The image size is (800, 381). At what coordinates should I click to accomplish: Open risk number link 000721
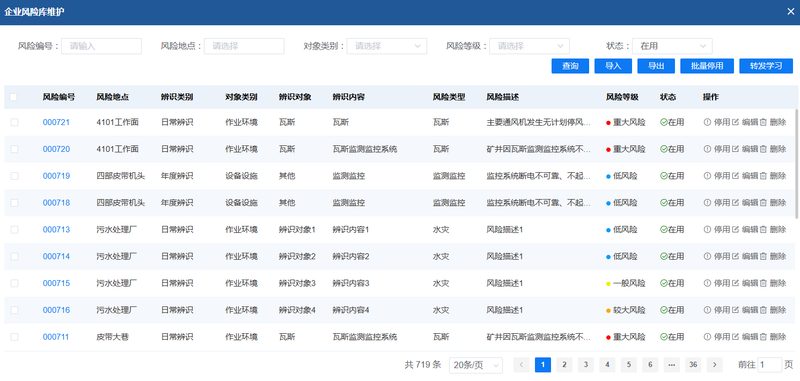tap(56, 122)
